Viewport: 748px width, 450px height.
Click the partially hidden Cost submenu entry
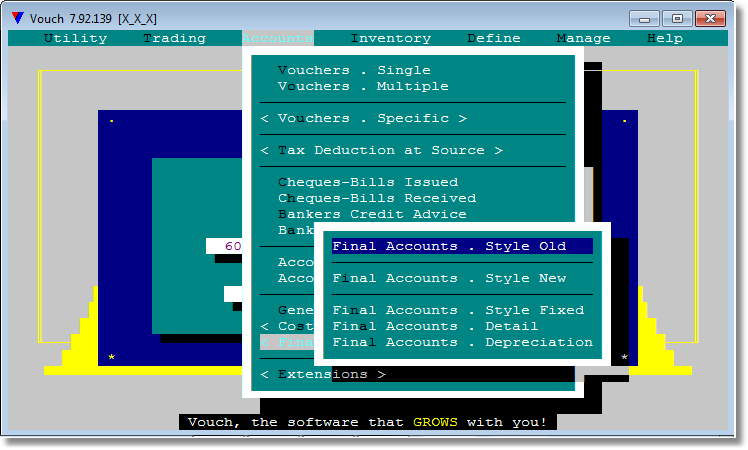coord(287,326)
